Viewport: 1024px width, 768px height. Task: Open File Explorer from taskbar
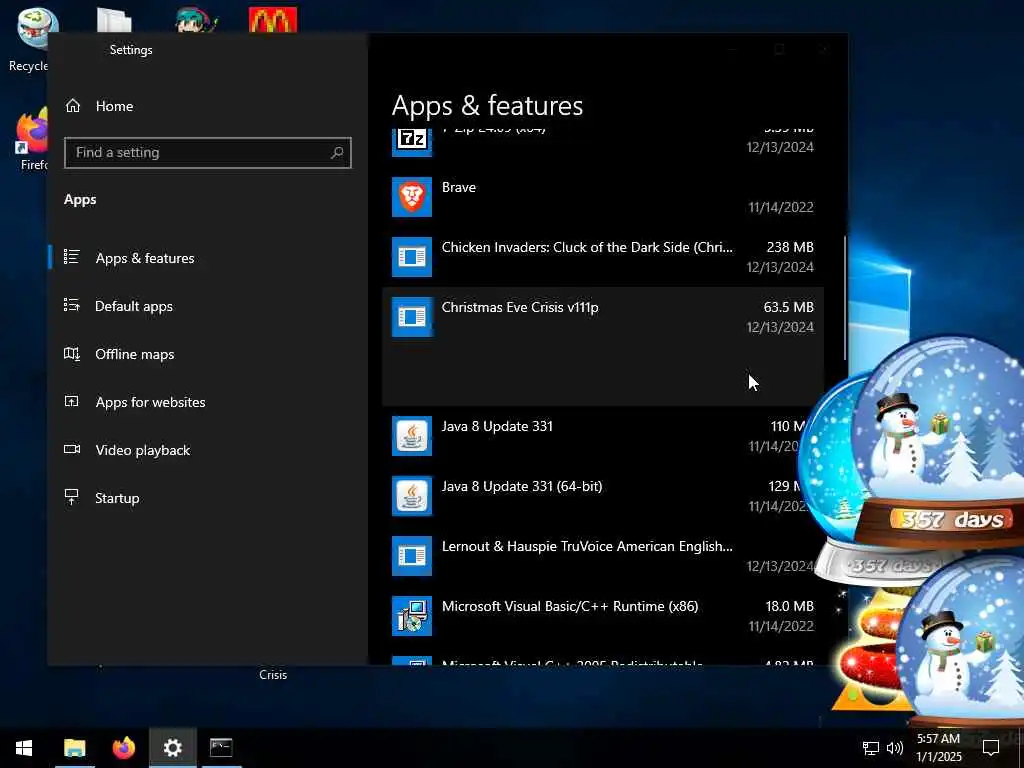pyautogui.click(x=74, y=748)
